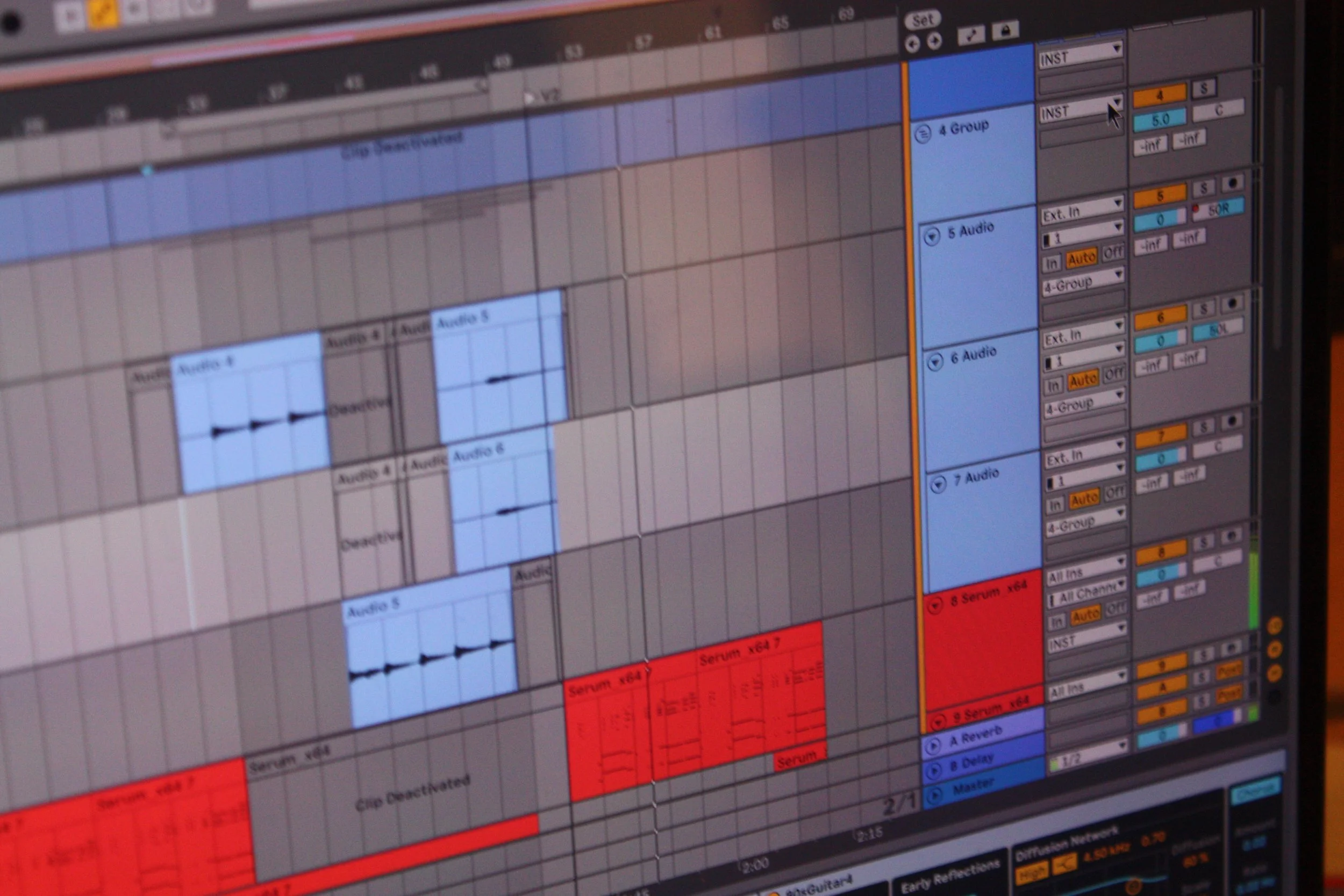
Task: Click the next locator arrow under Set
Action: tap(934, 41)
